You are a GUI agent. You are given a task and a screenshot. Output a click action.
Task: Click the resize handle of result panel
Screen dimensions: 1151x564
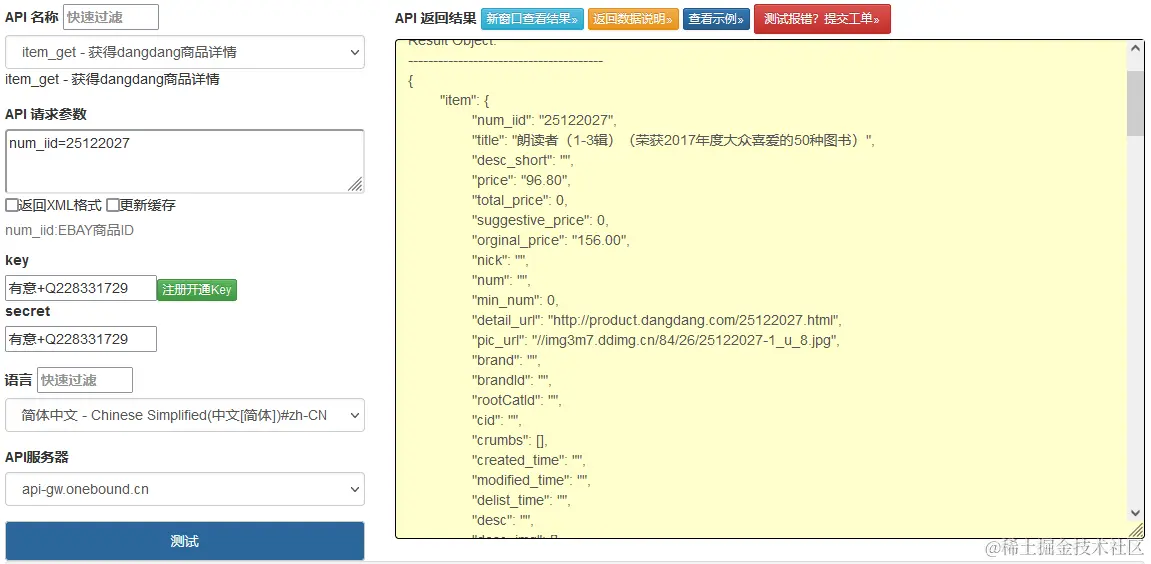coord(1136,529)
